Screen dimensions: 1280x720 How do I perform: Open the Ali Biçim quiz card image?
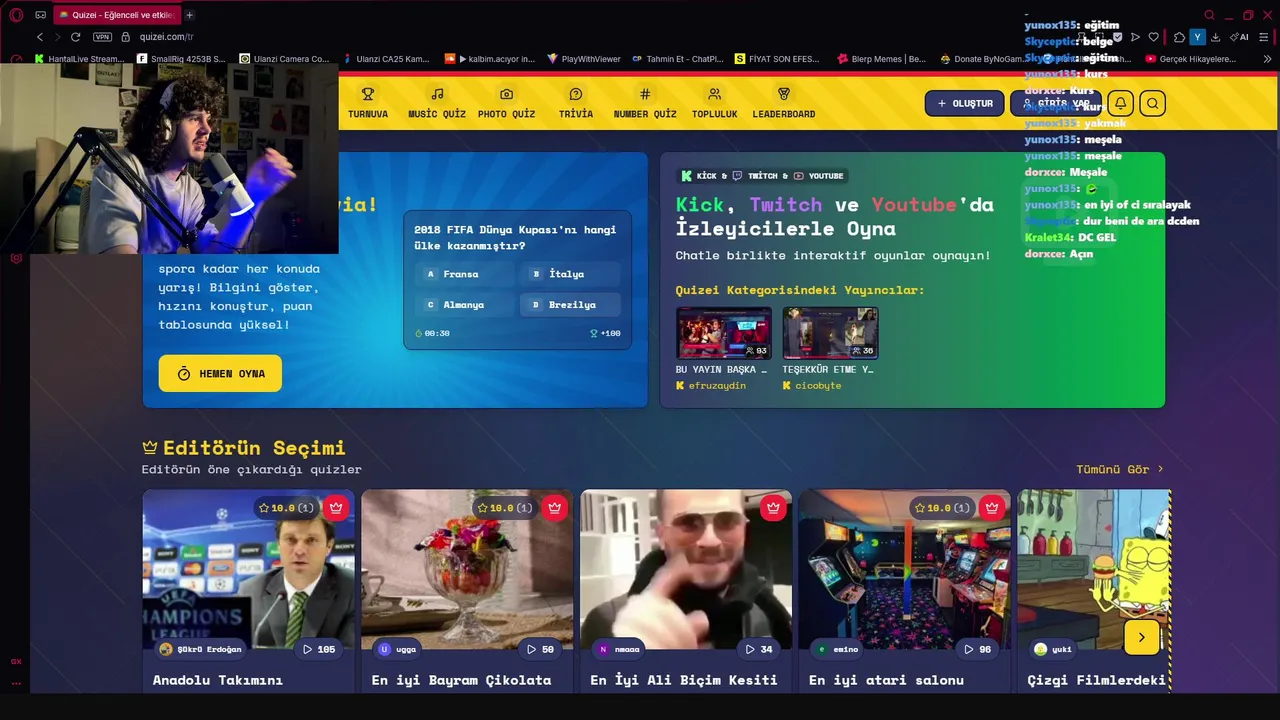686,570
